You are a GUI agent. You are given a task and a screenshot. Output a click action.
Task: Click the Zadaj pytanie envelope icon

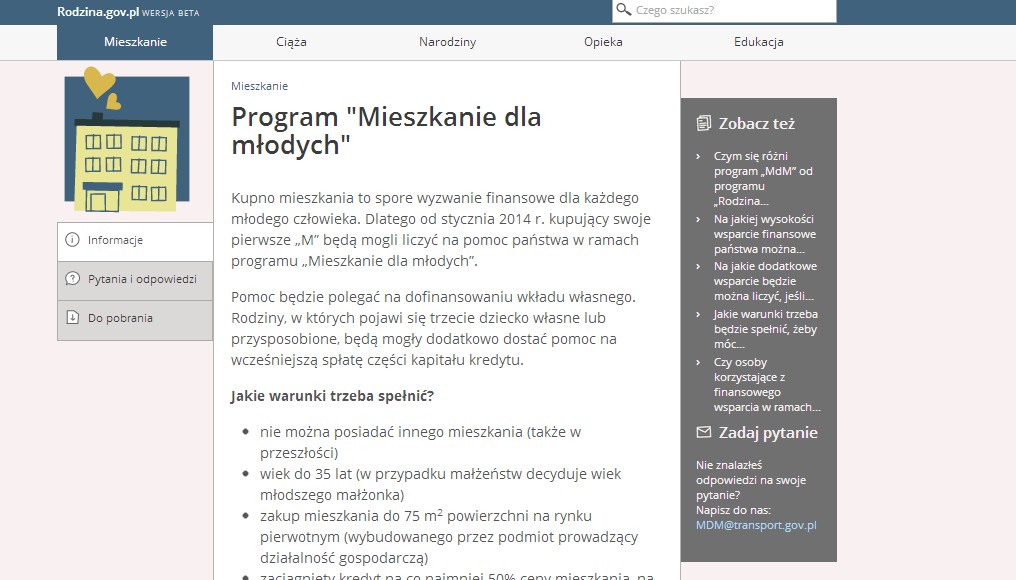pyautogui.click(x=704, y=433)
